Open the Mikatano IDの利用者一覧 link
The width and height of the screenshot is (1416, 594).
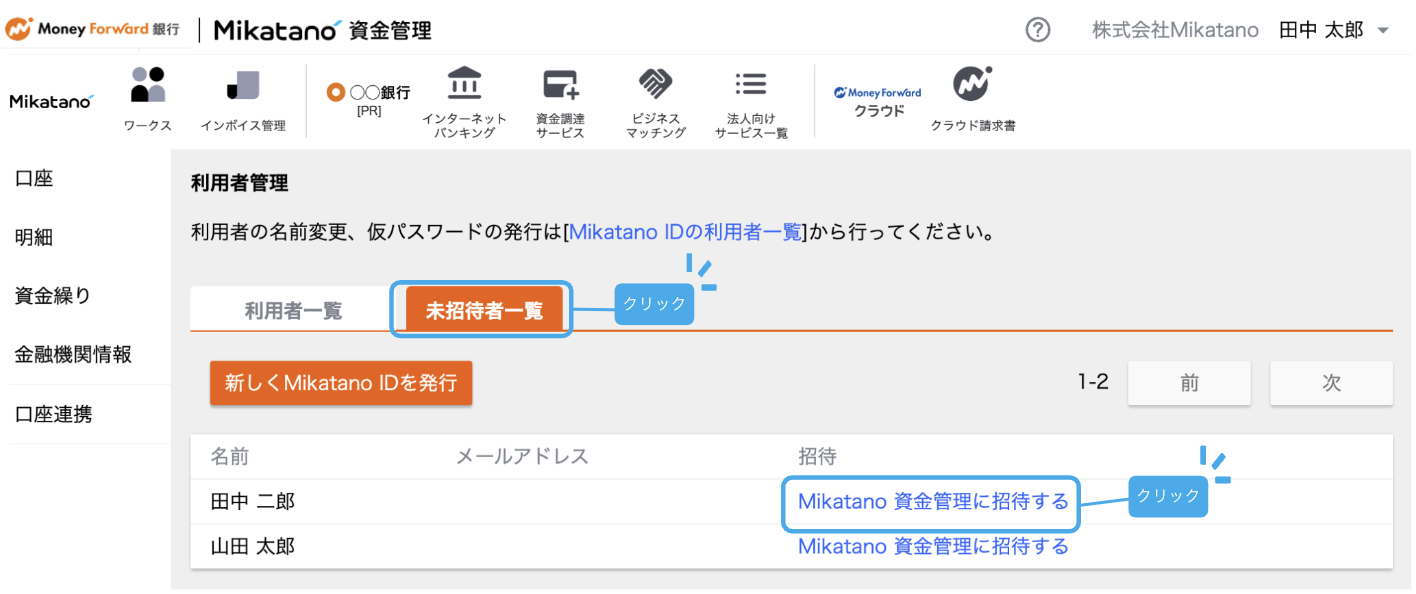tap(685, 232)
